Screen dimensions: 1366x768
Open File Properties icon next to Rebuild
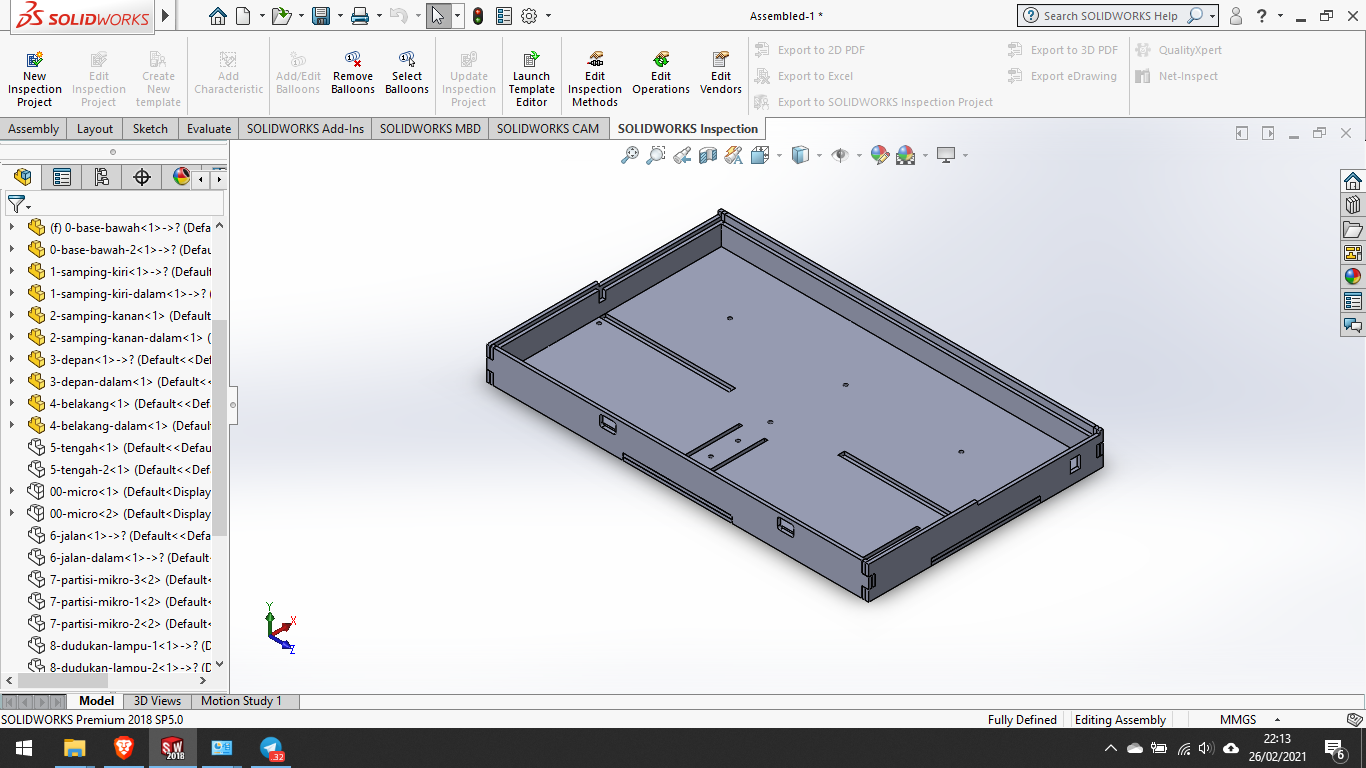click(504, 16)
